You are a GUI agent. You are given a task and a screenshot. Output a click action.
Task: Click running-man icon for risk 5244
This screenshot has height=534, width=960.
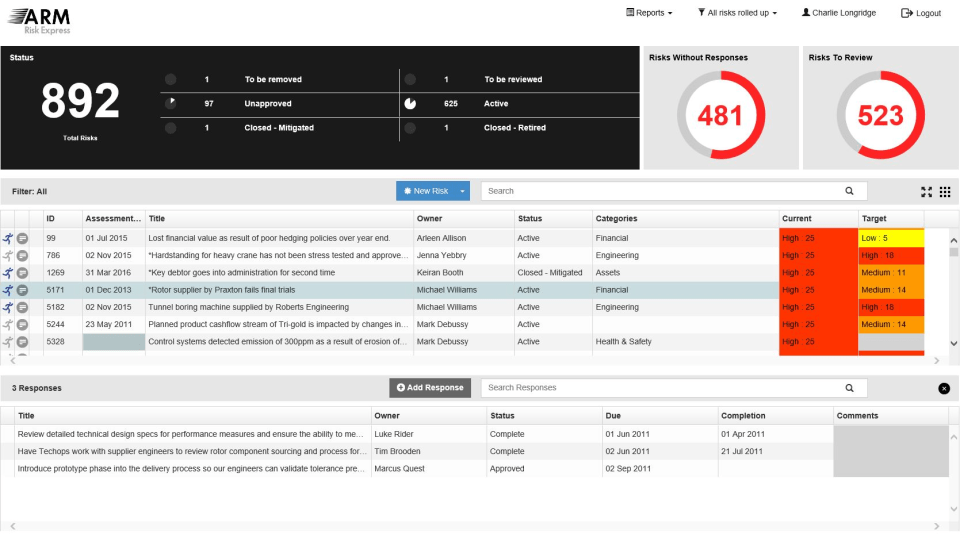tap(8, 324)
